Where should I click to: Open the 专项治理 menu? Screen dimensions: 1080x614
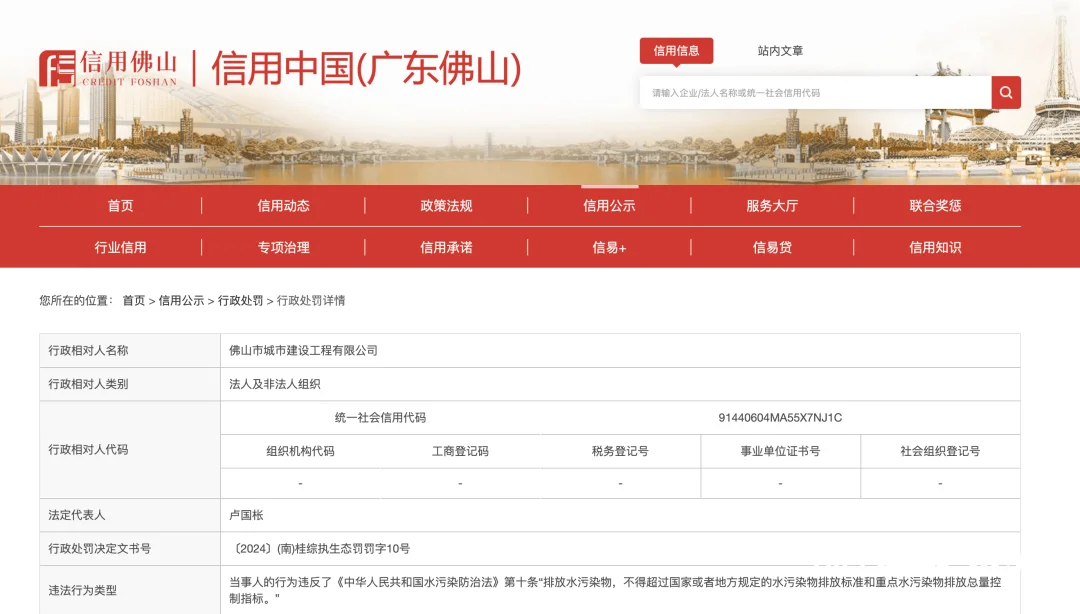pos(284,247)
